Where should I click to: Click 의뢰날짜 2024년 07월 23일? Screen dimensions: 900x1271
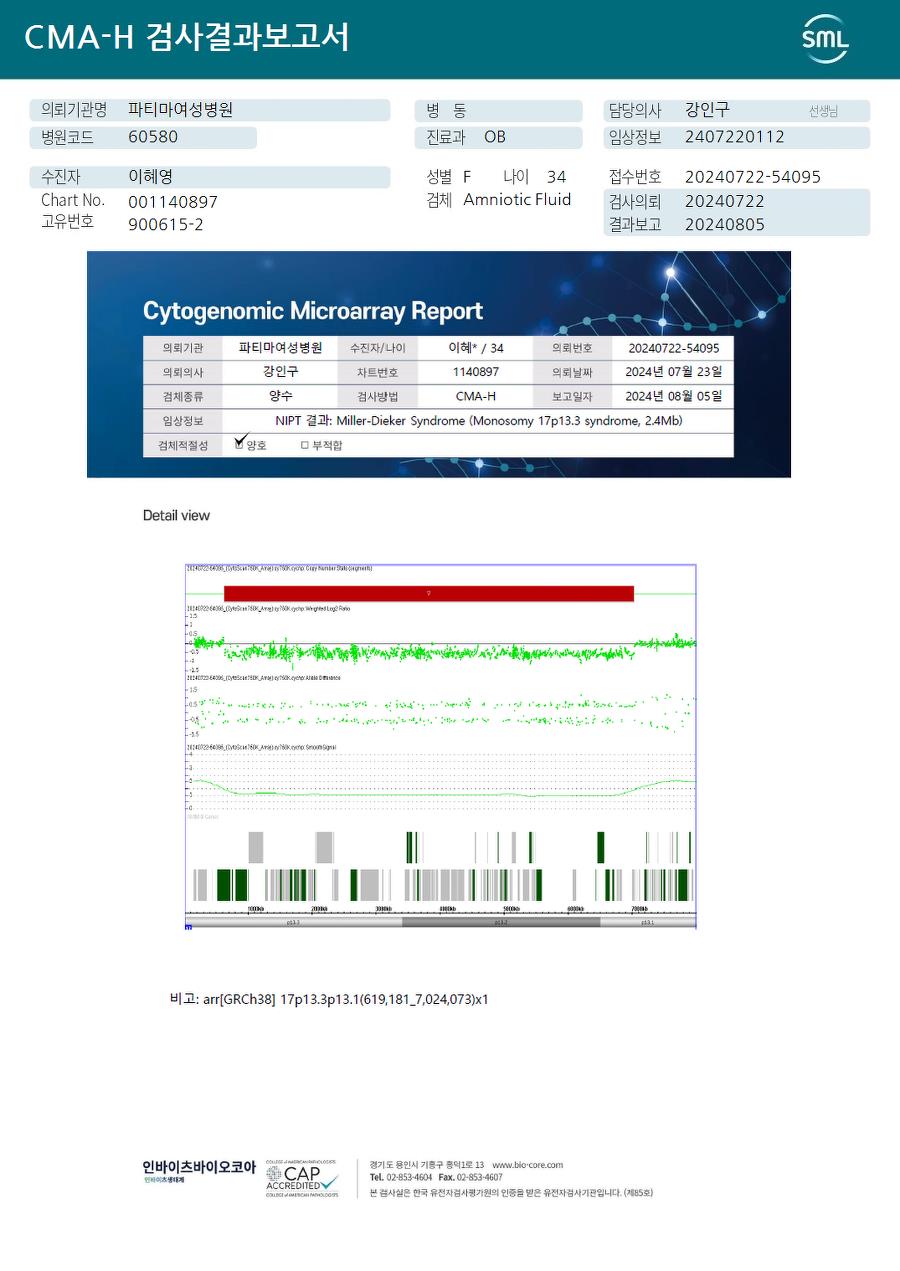coord(674,372)
